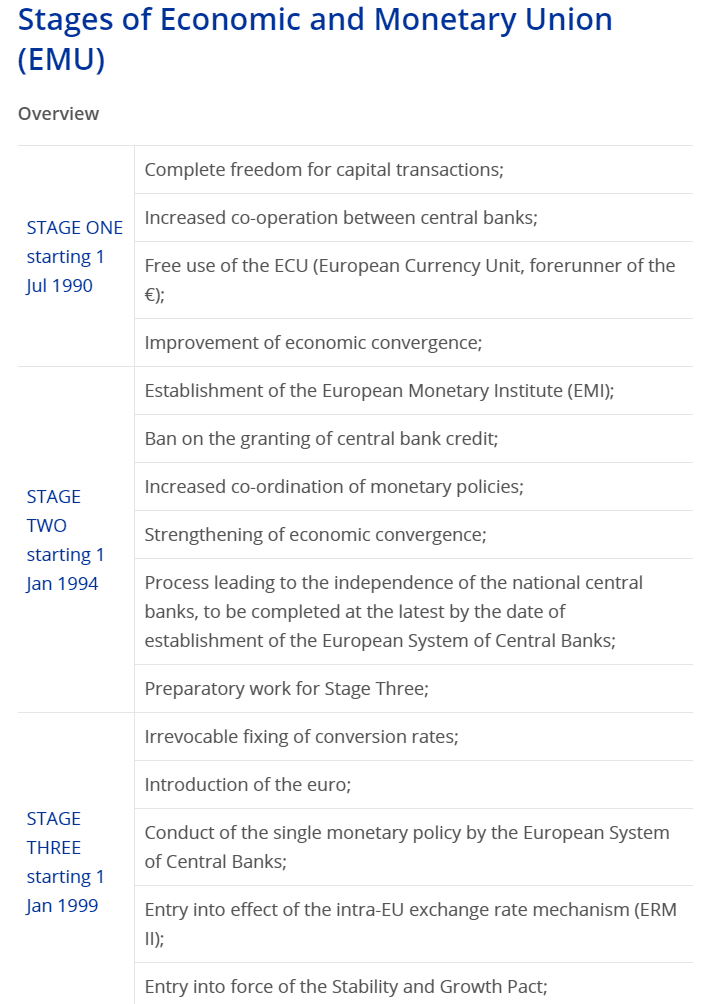Select the Overview label
The width and height of the screenshot is (705, 1004).
58,114
